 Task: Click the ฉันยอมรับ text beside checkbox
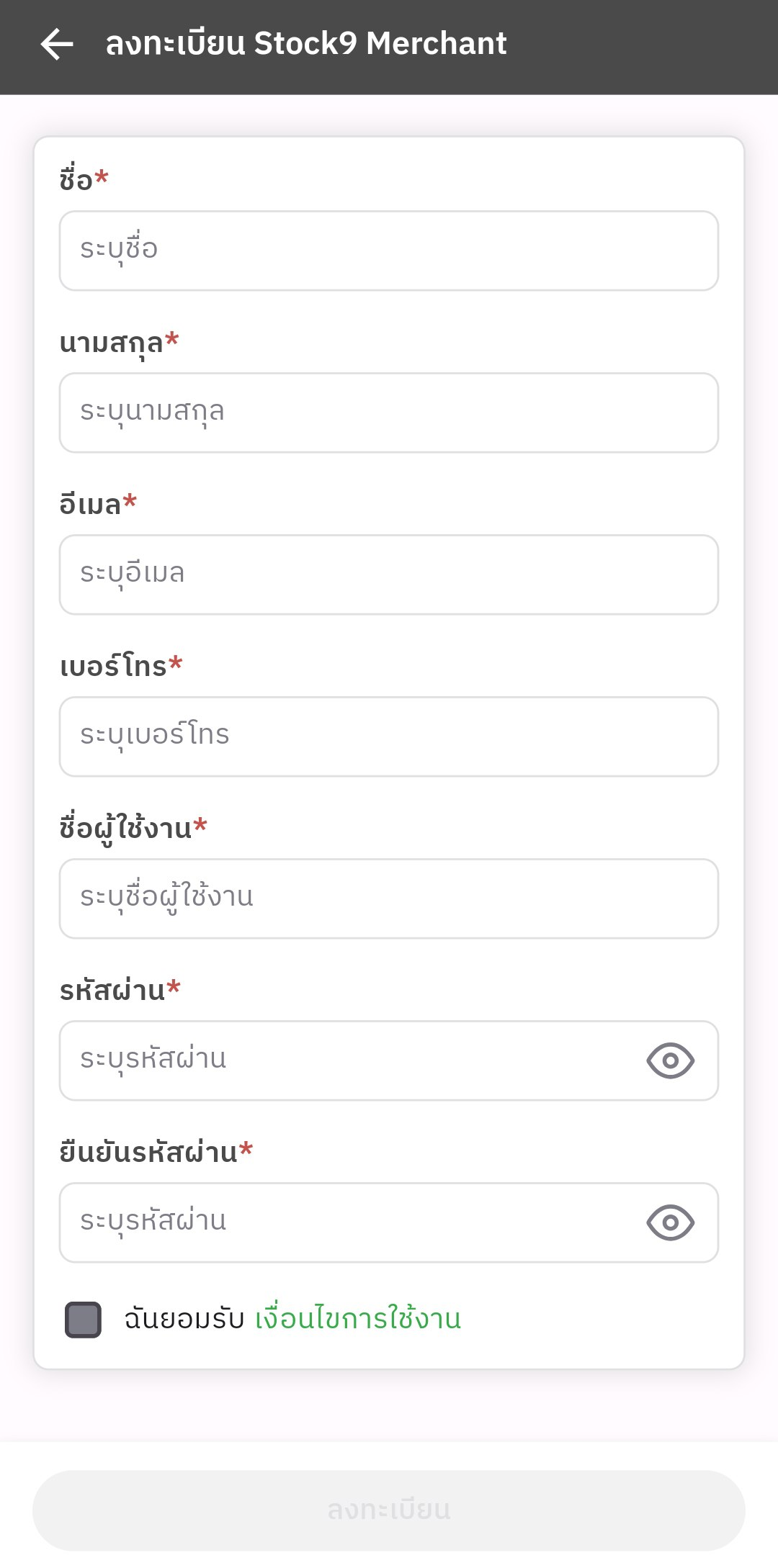[184, 1319]
